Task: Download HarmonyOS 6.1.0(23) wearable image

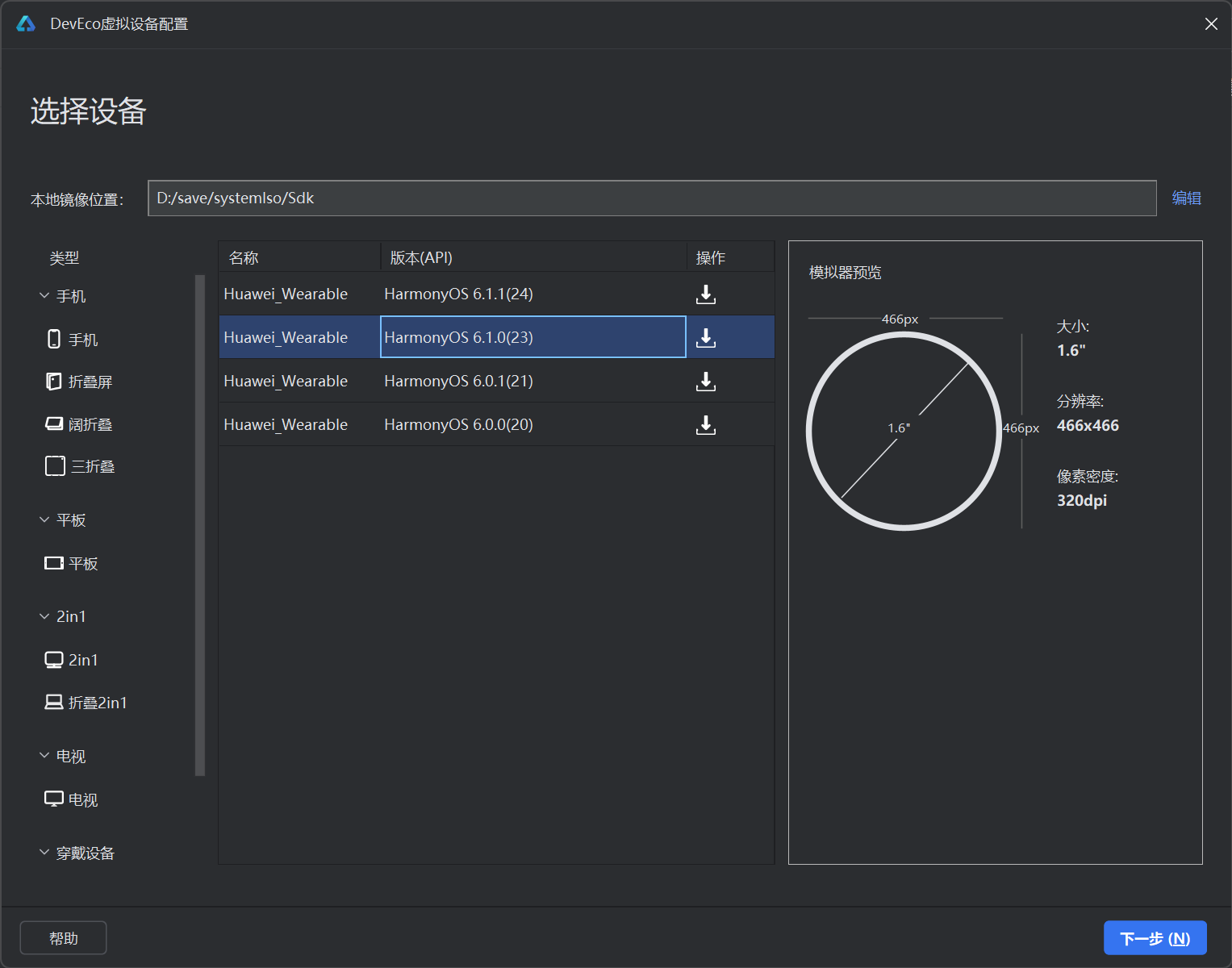Action: coord(706,338)
